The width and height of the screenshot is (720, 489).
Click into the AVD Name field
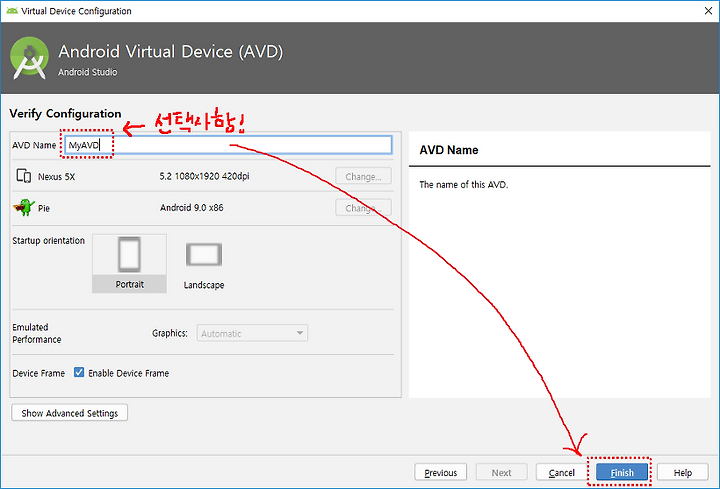pyautogui.click(x=228, y=145)
